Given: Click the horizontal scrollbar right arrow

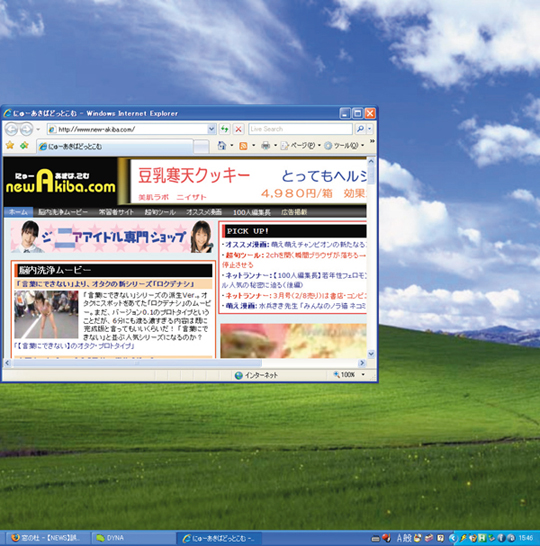Looking at the screenshot, I should point(362,363).
